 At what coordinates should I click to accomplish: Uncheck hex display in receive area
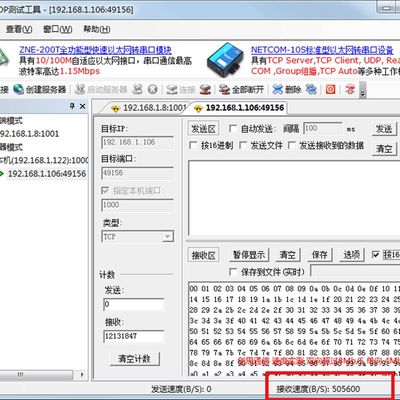pos(376,255)
